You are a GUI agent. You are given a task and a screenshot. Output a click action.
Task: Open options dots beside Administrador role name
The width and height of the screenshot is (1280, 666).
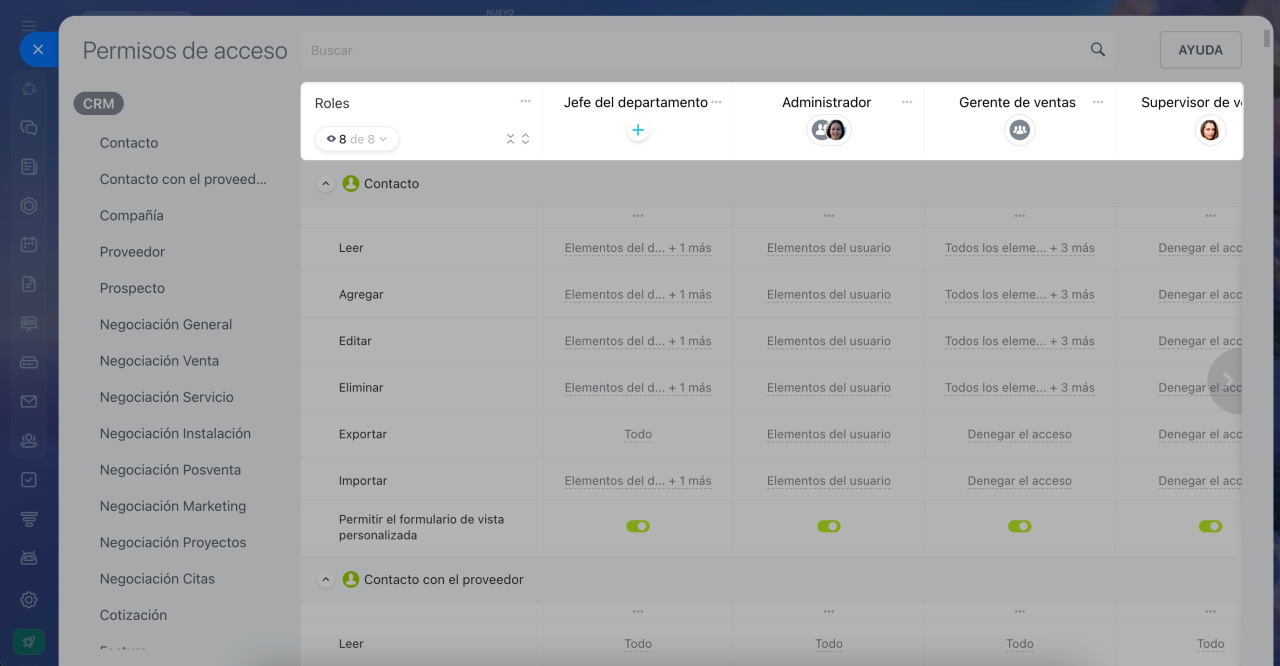(907, 102)
